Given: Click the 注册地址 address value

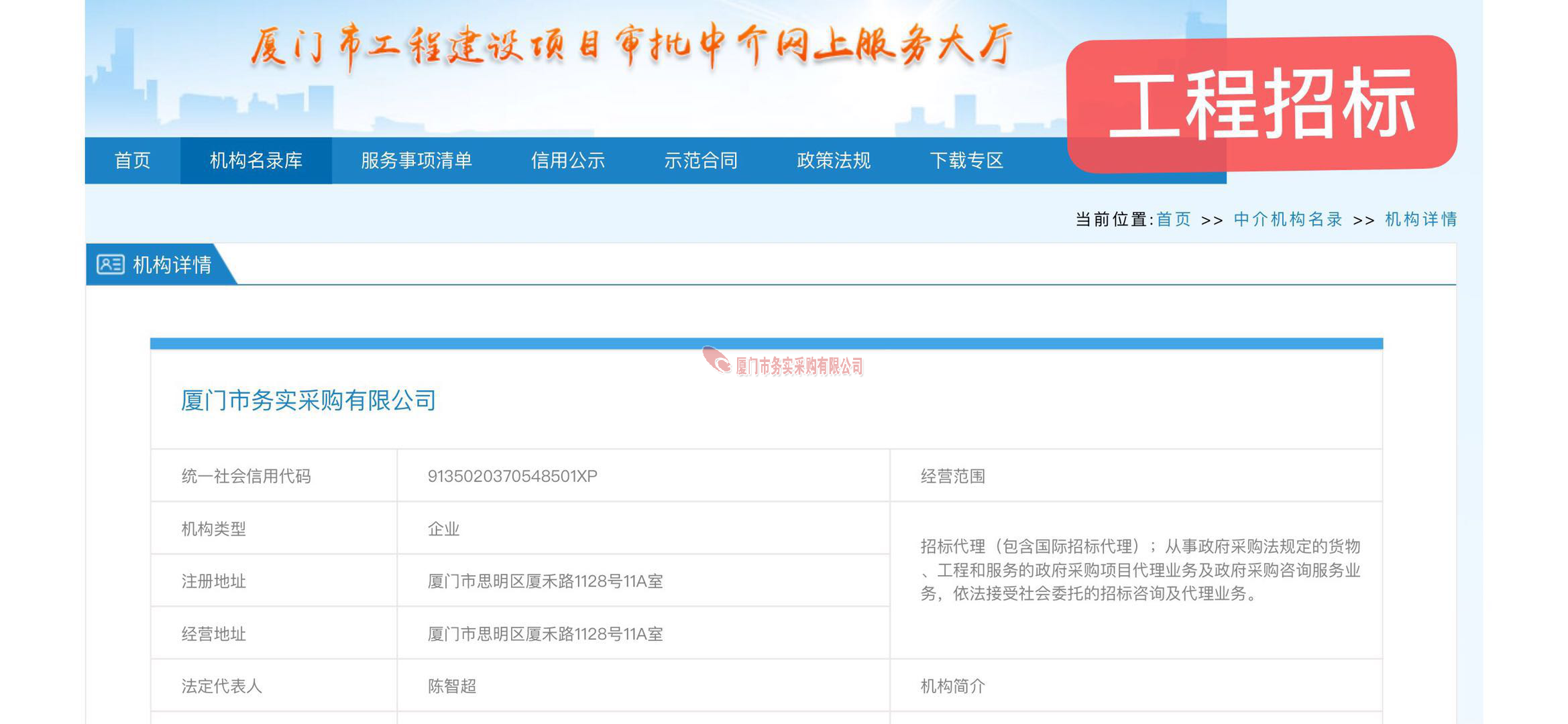Looking at the screenshot, I should 545,581.
